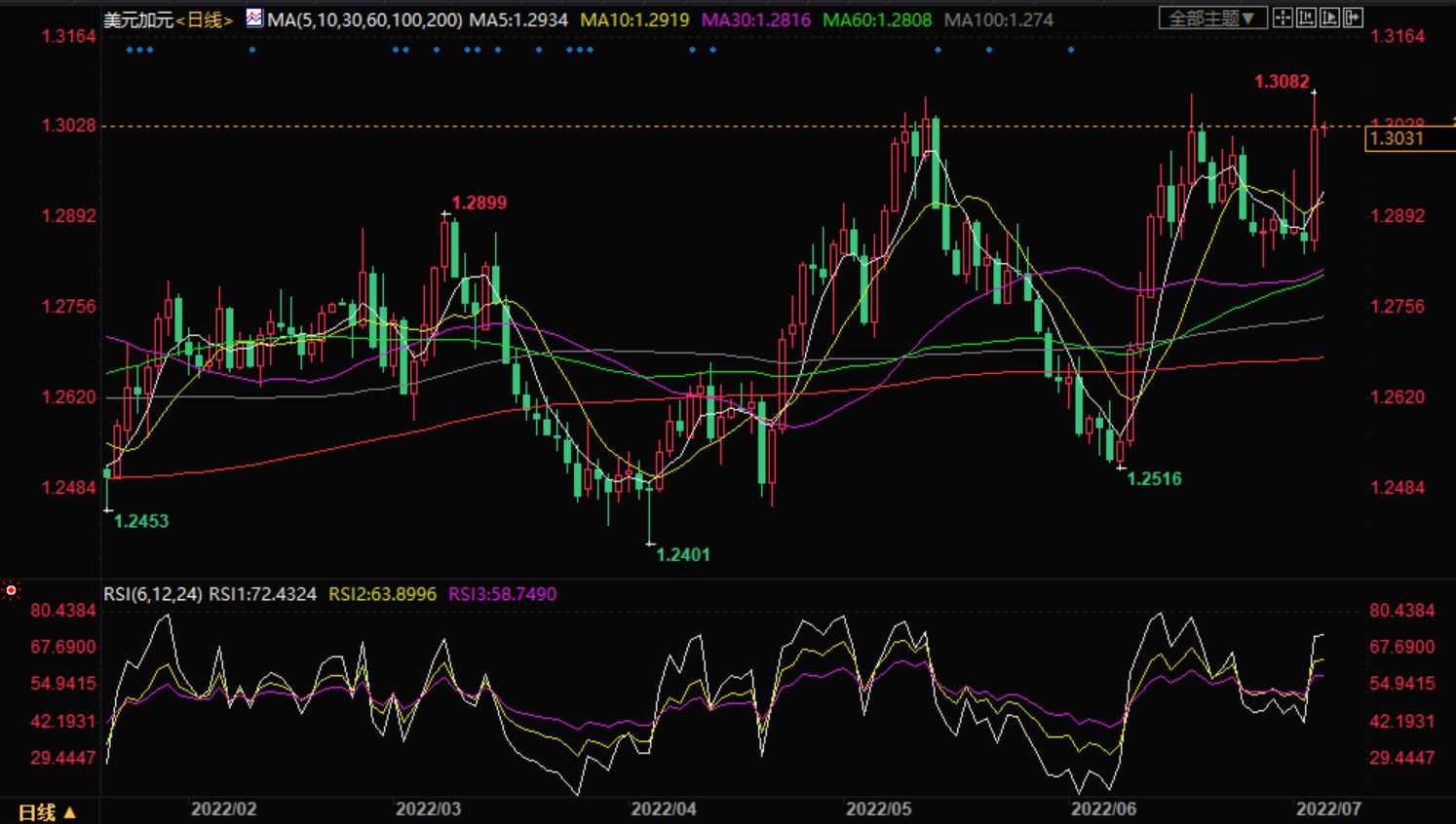Click the jump-to-start chart icon
This screenshot has height=824, width=1456.
coord(1306,19)
